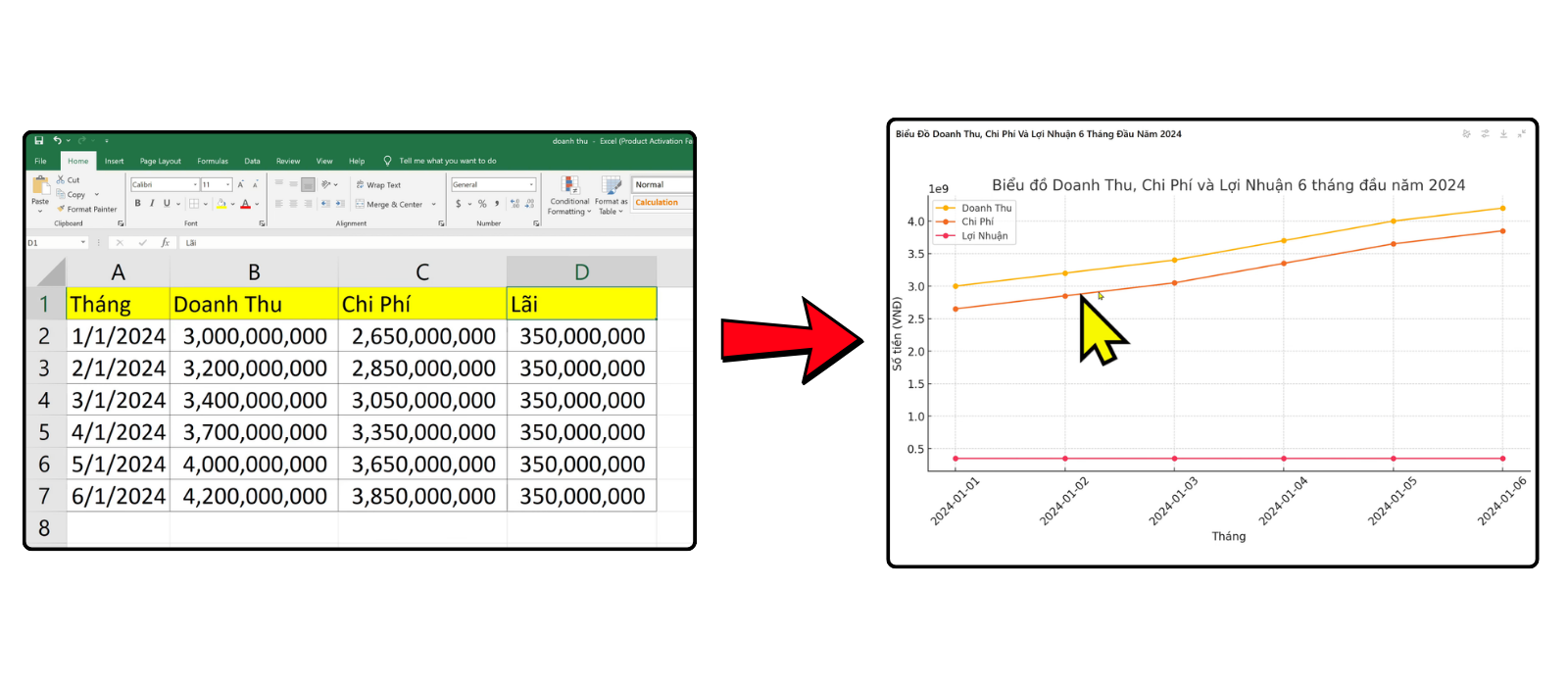Toggle Middle Align in Alignment group
Screen dimensions: 1568x686
tap(293, 184)
